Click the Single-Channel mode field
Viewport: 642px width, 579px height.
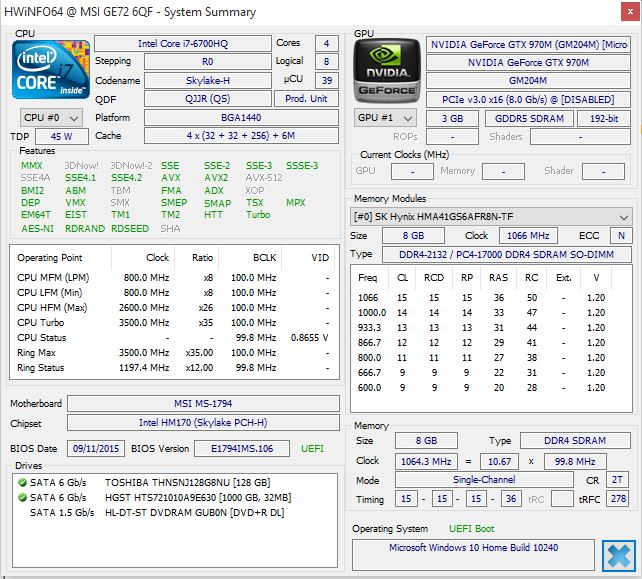484,479
